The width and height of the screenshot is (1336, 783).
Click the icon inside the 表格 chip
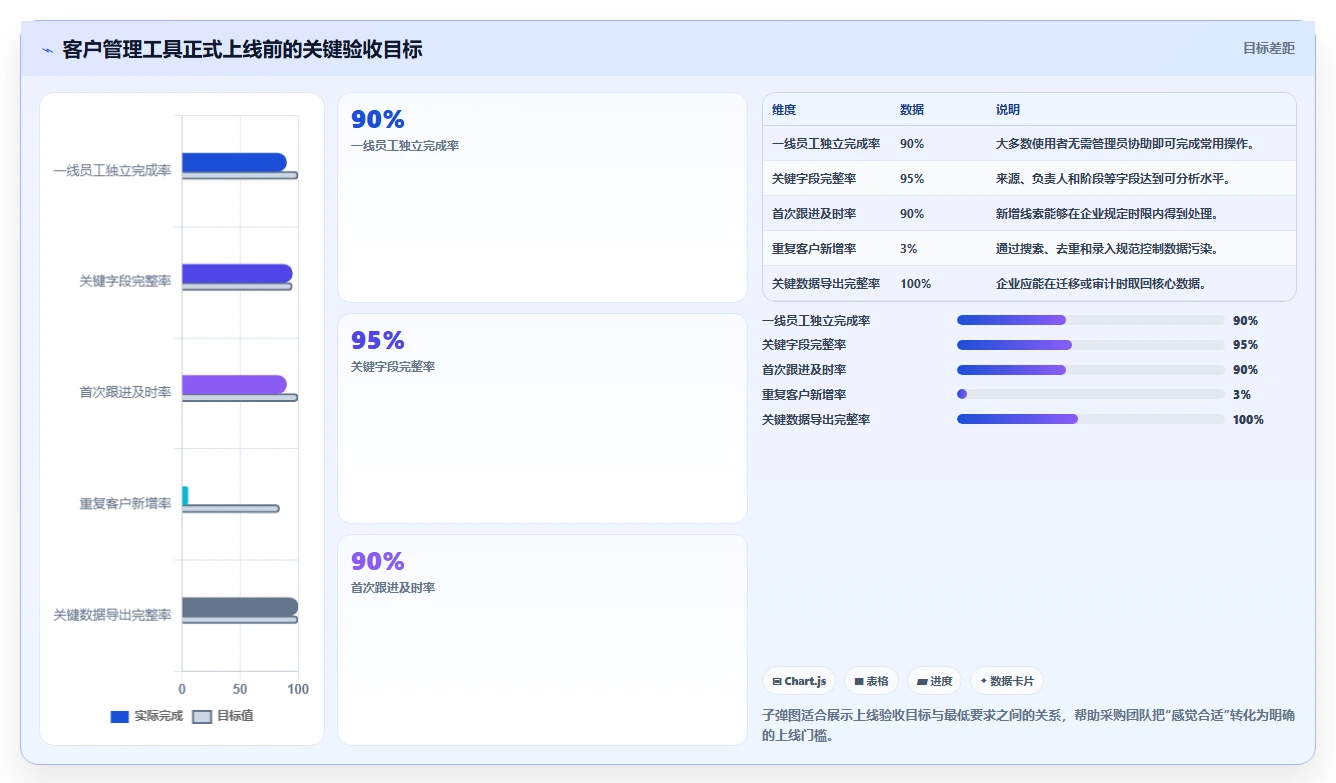pos(859,681)
